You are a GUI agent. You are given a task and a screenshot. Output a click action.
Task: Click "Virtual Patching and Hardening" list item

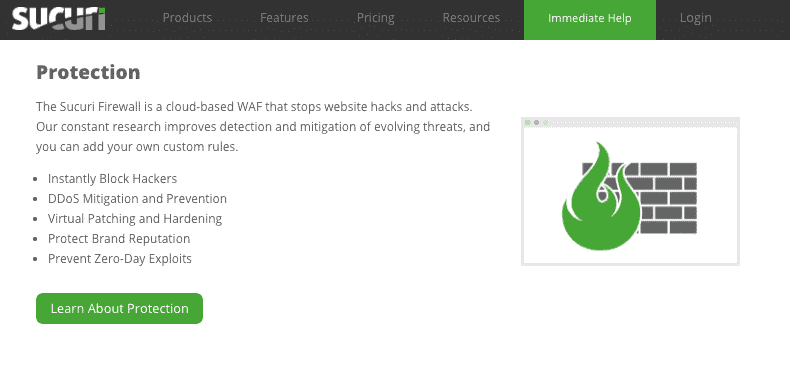point(135,219)
